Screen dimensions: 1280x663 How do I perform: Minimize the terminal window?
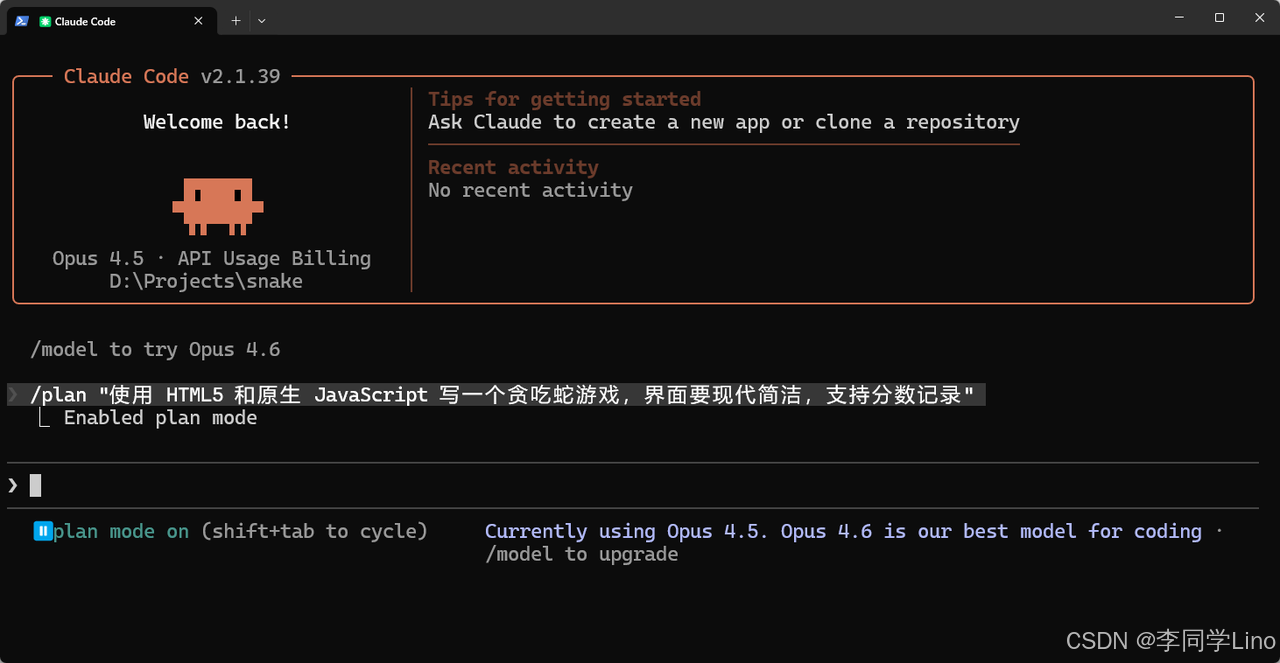pyautogui.click(x=1180, y=17)
